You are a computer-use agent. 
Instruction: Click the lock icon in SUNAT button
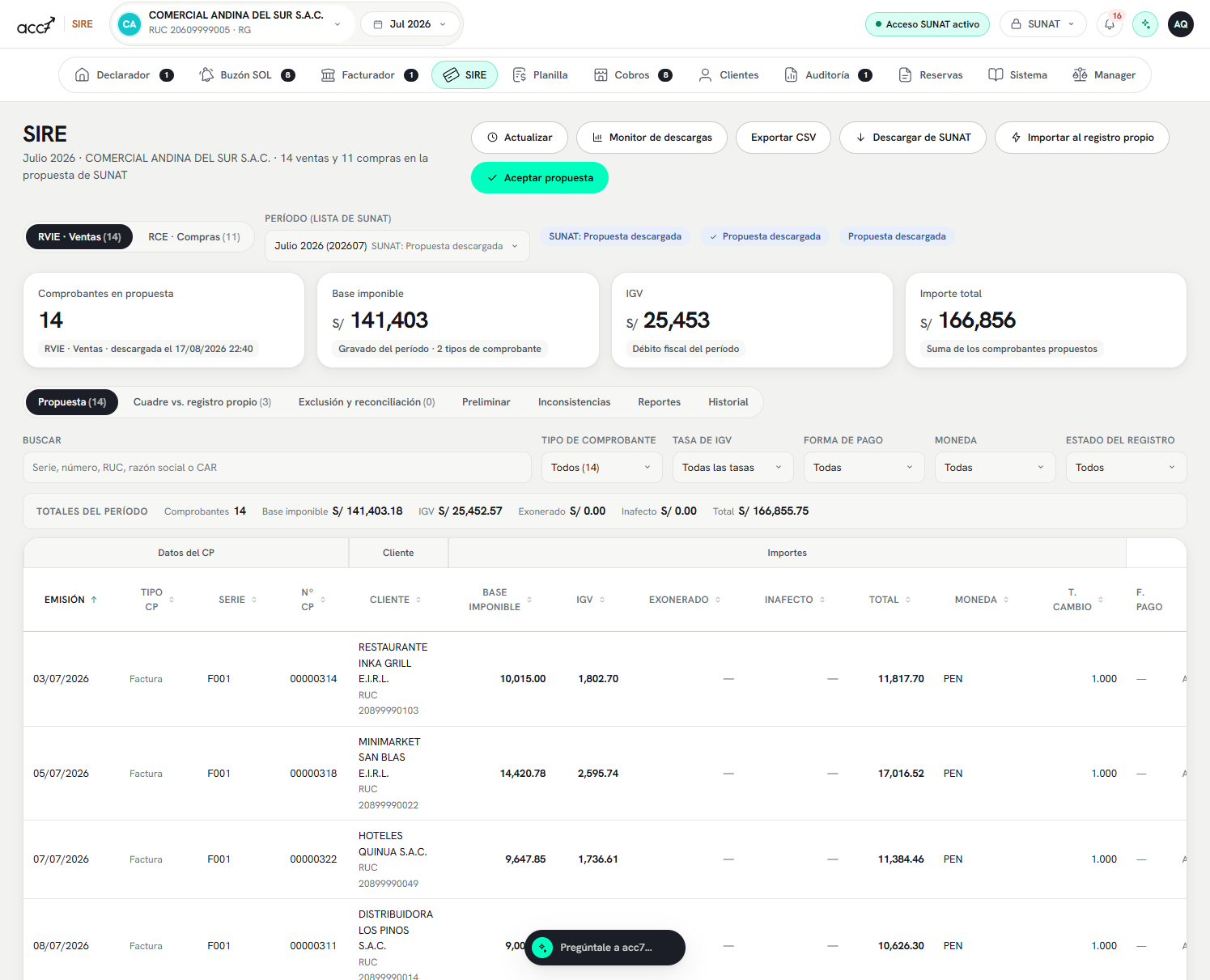click(1016, 24)
